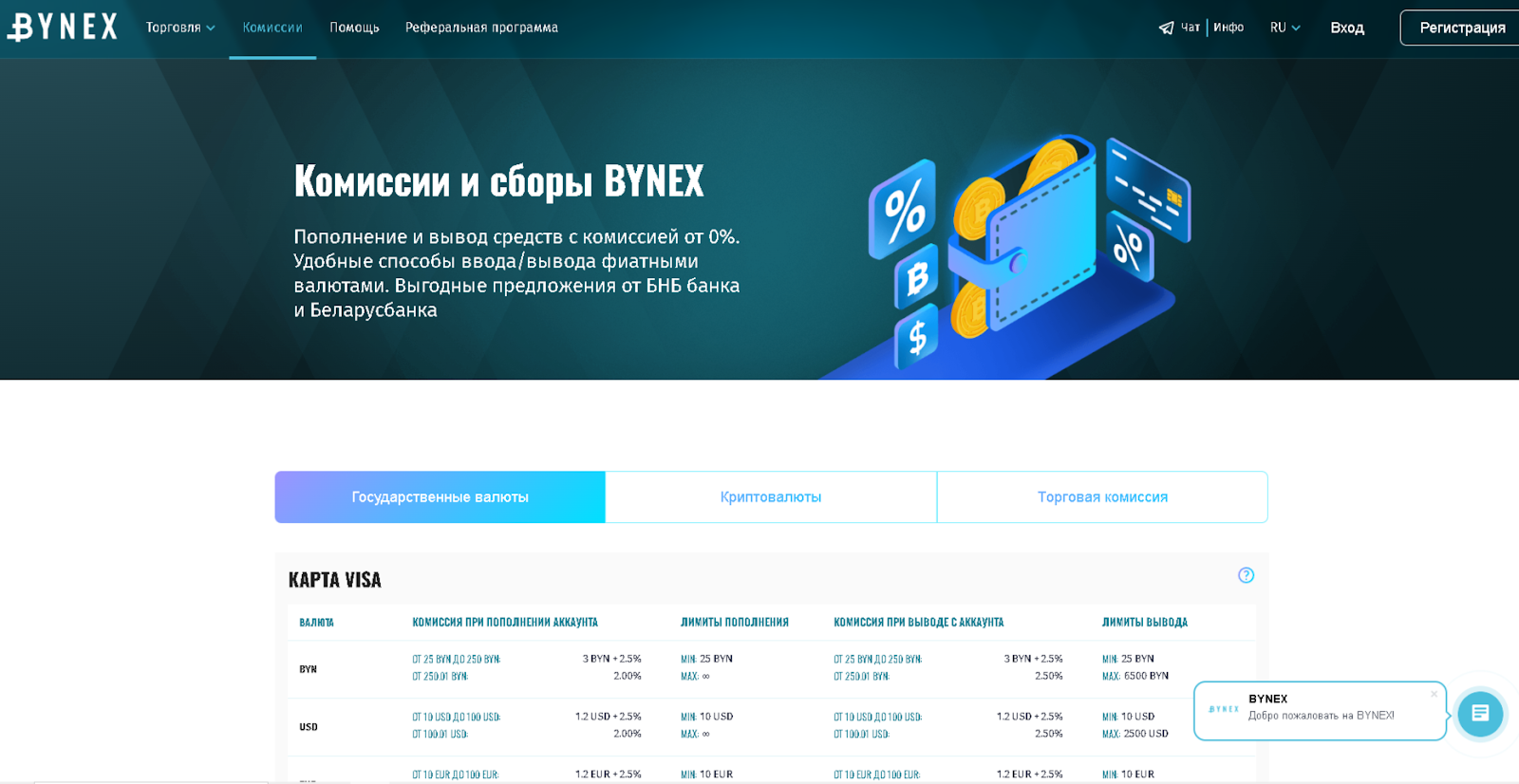
Task: Click 2.00% value in the USD row
Action: (628, 734)
